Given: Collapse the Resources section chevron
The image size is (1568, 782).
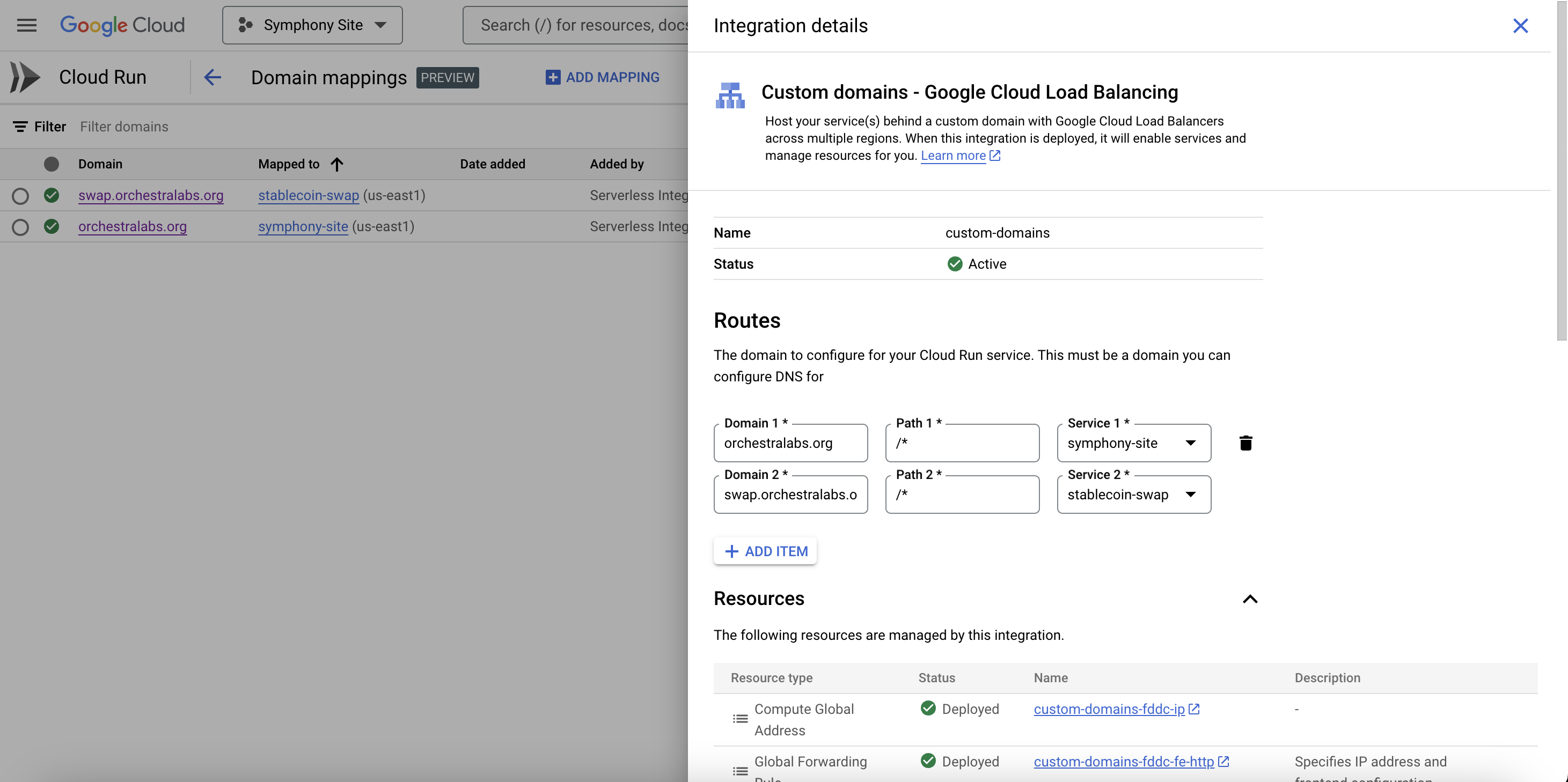Looking at the screenshot, I should click(1250, 599).
